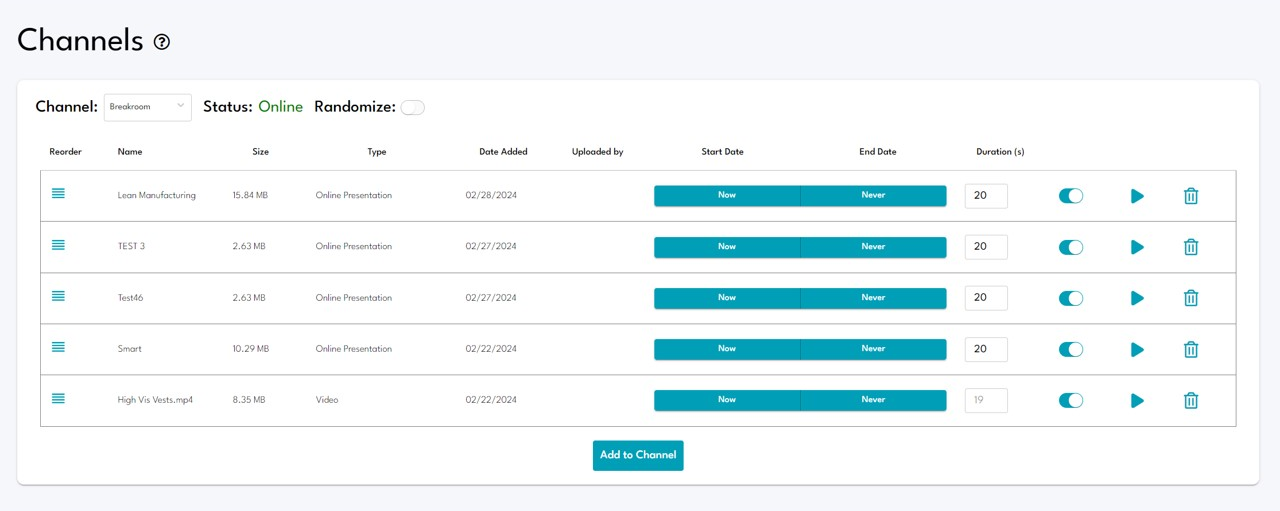Play the High Vis Vests.mp4 video
This screenshot has width=1280, height=511.
[x=1137, y=400]
